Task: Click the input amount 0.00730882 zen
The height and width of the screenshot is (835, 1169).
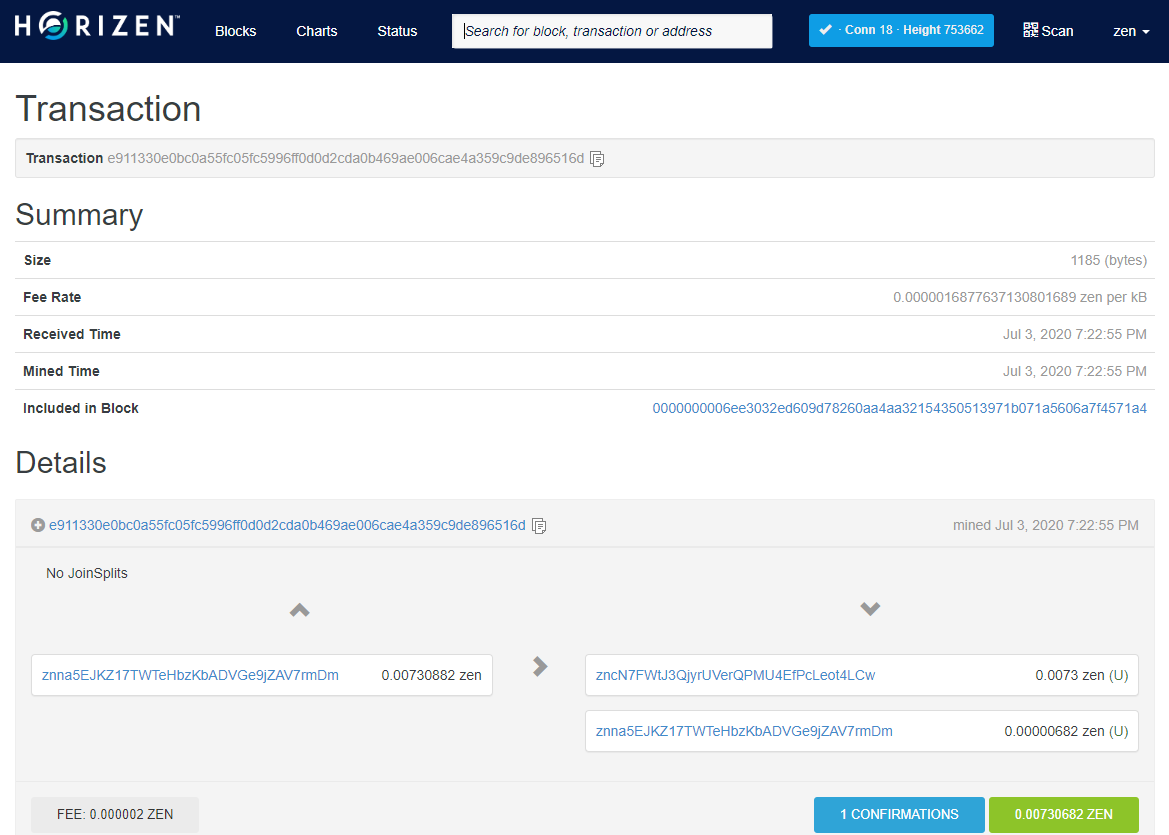Action: [x=431, y=675]
